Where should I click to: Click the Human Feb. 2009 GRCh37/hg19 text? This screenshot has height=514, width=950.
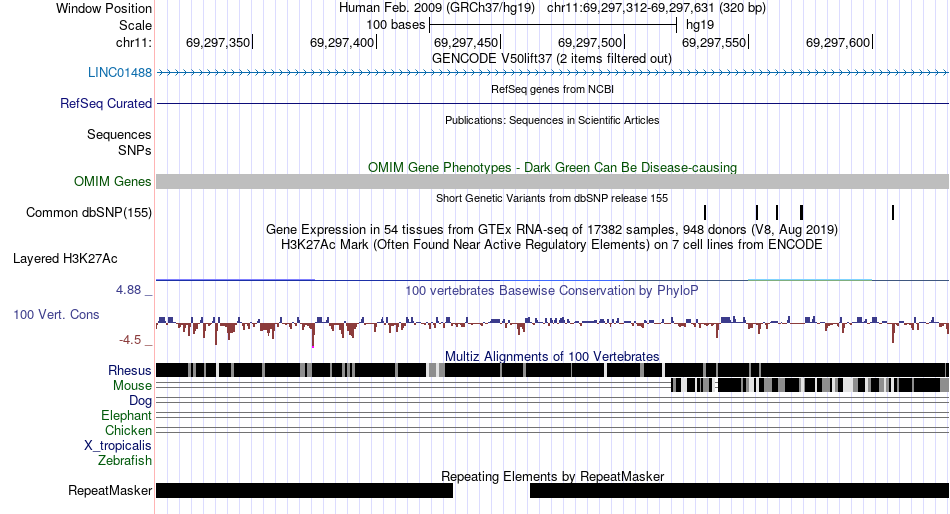click(437, 8)
